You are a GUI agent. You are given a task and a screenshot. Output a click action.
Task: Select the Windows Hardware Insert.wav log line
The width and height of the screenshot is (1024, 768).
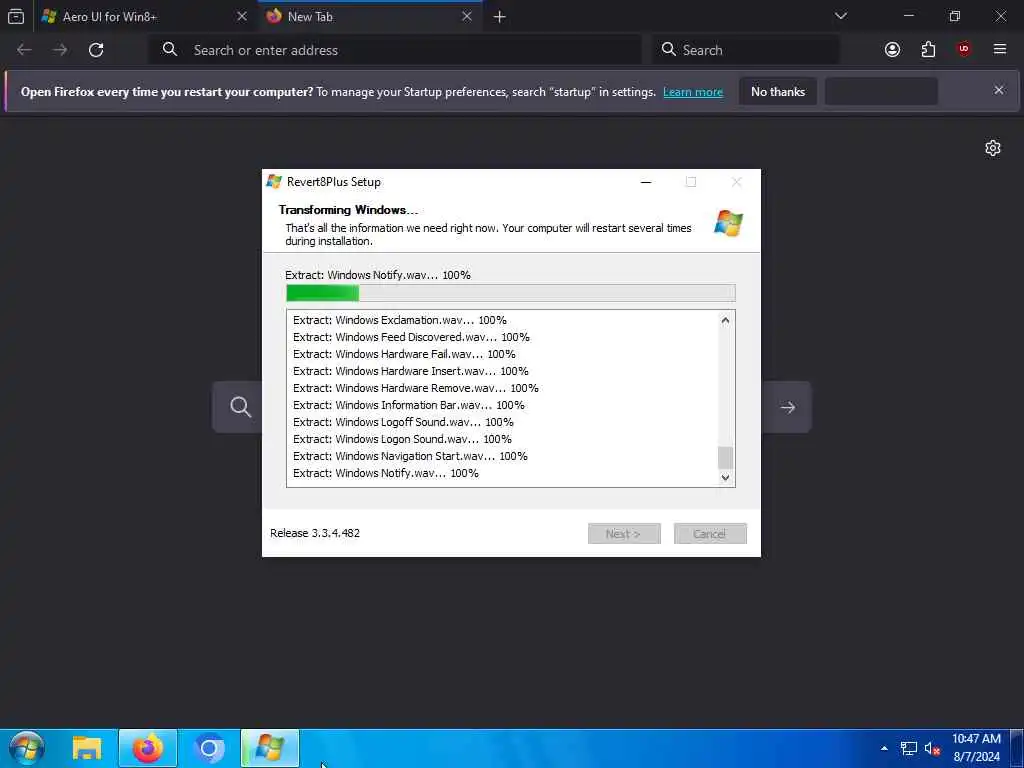pyautogui.click(x=411, y=371)
